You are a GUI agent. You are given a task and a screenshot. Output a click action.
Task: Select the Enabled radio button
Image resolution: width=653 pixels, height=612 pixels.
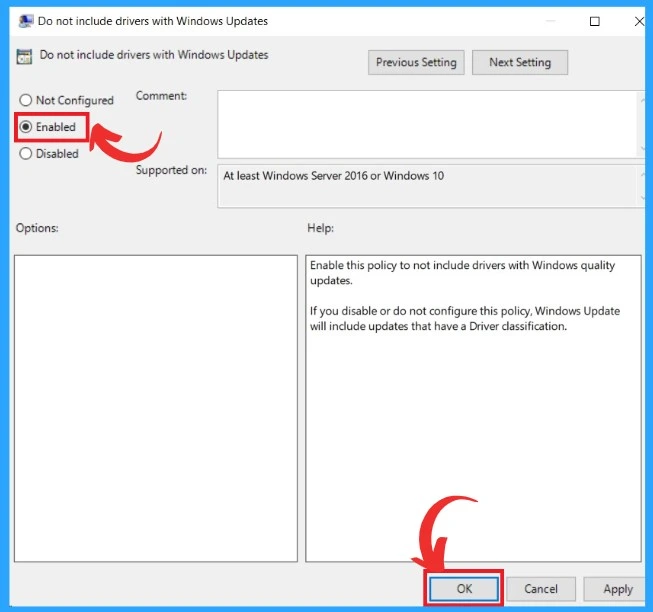click(25, 127)
